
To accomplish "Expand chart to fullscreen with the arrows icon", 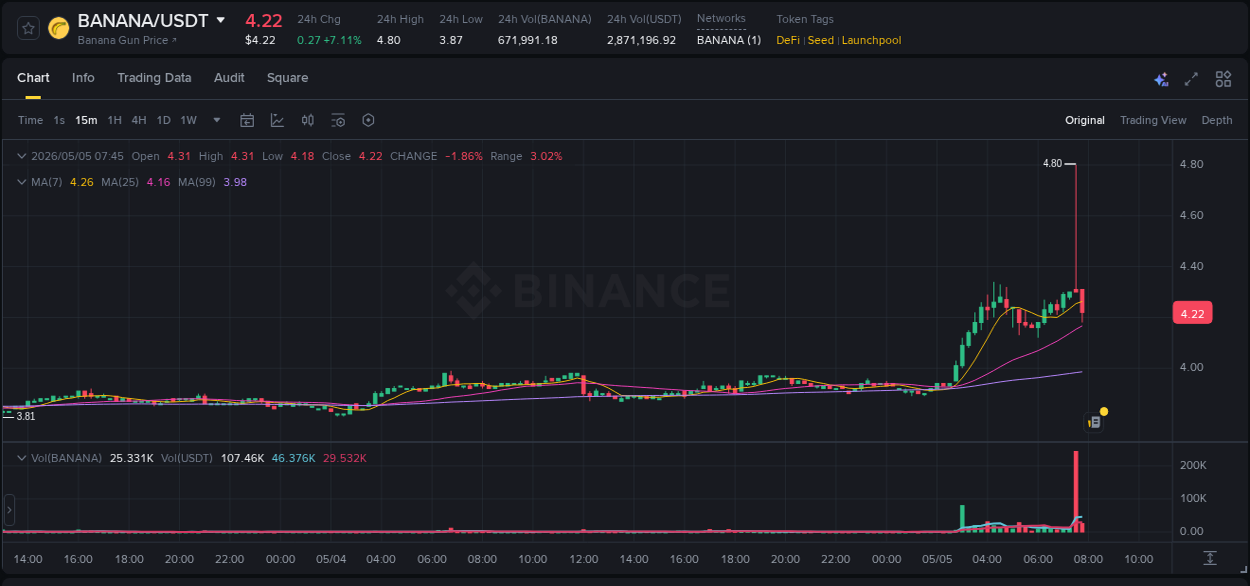I will (1191, 79).
